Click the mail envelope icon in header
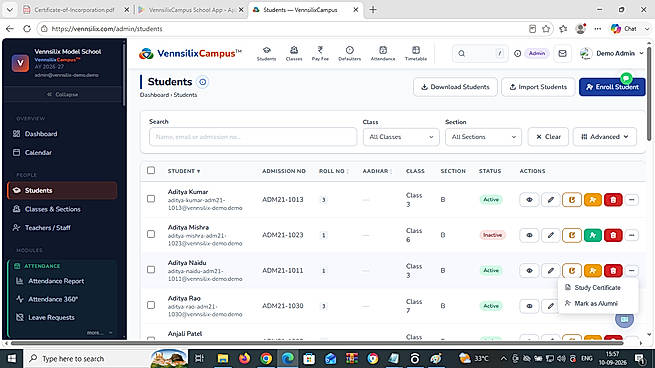The width and height of the screenshot is (655, 368). 562,53
